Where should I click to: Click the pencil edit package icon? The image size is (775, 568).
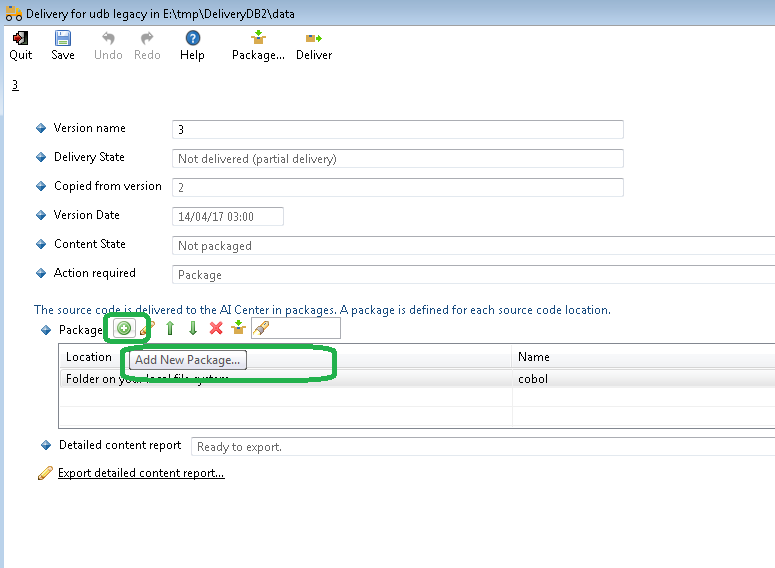pyautogui.click(x=147, y=328)
